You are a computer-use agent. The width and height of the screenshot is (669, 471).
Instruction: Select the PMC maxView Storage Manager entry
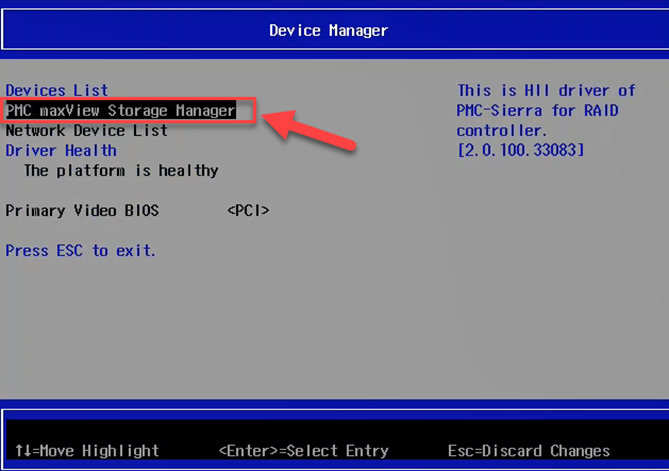[x=120, y=110]
